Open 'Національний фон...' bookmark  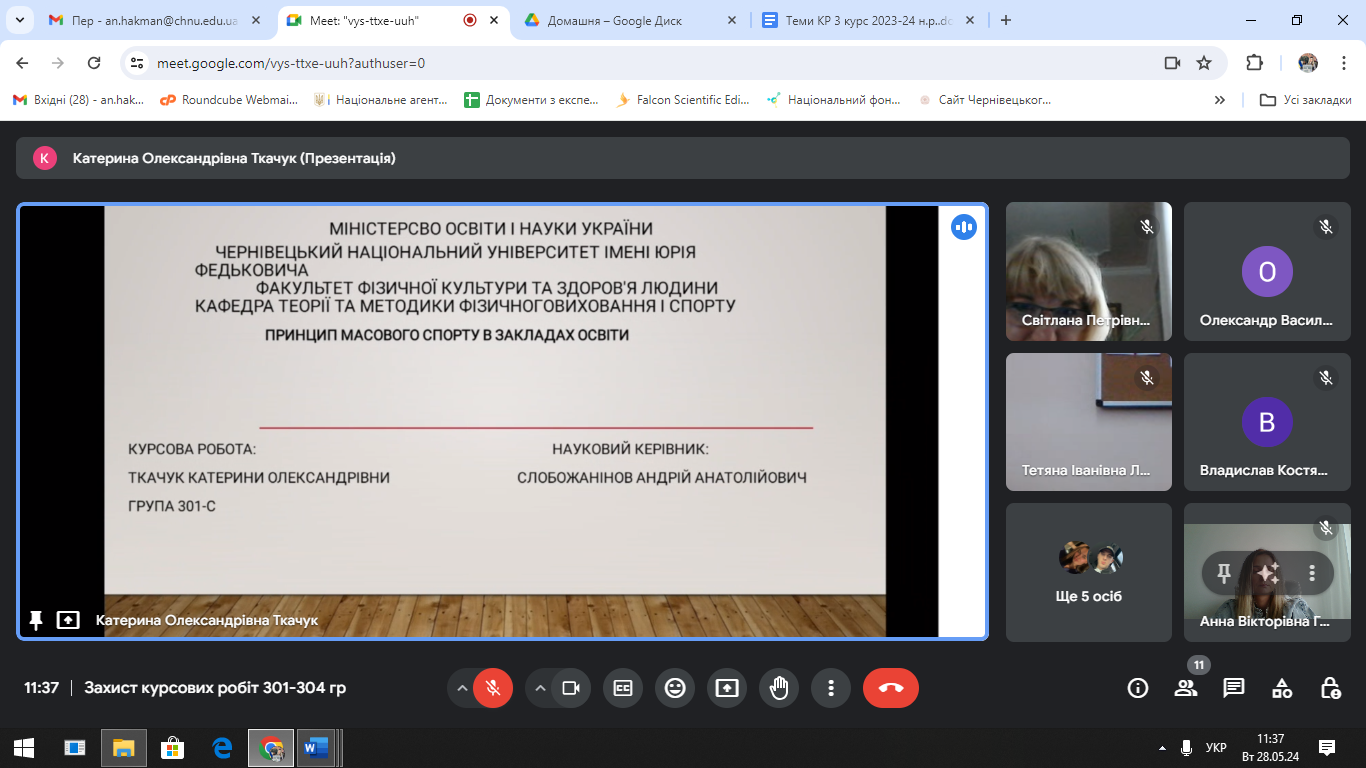click(833, 100)
